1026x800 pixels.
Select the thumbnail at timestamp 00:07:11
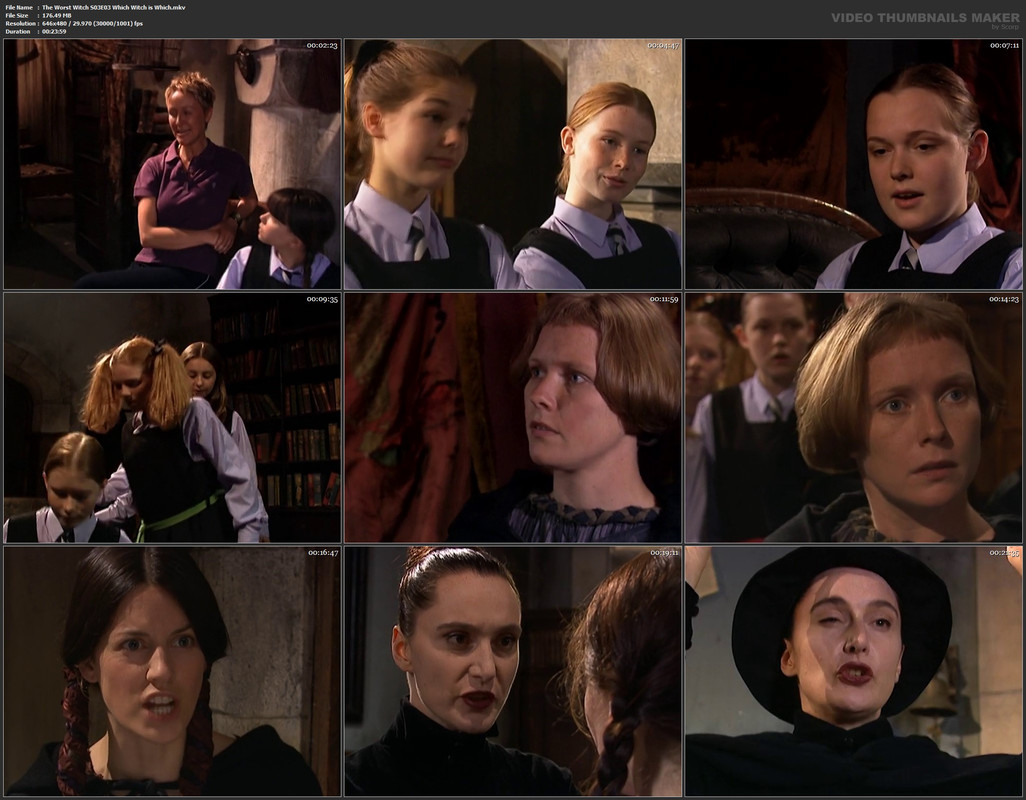pos(853,164)
